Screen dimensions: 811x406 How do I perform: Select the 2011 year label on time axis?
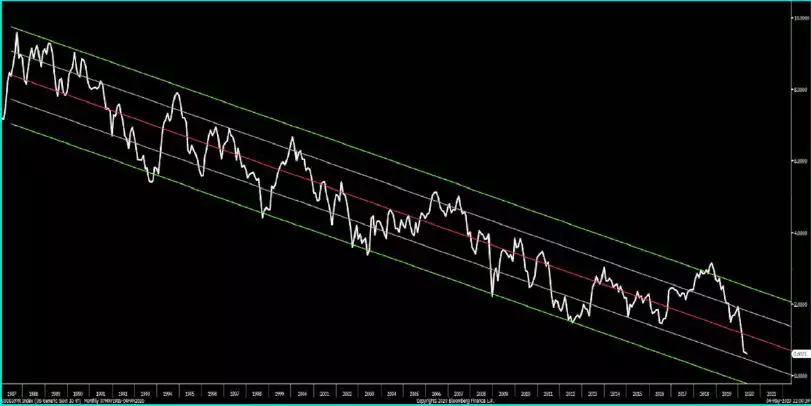[548, 394]
